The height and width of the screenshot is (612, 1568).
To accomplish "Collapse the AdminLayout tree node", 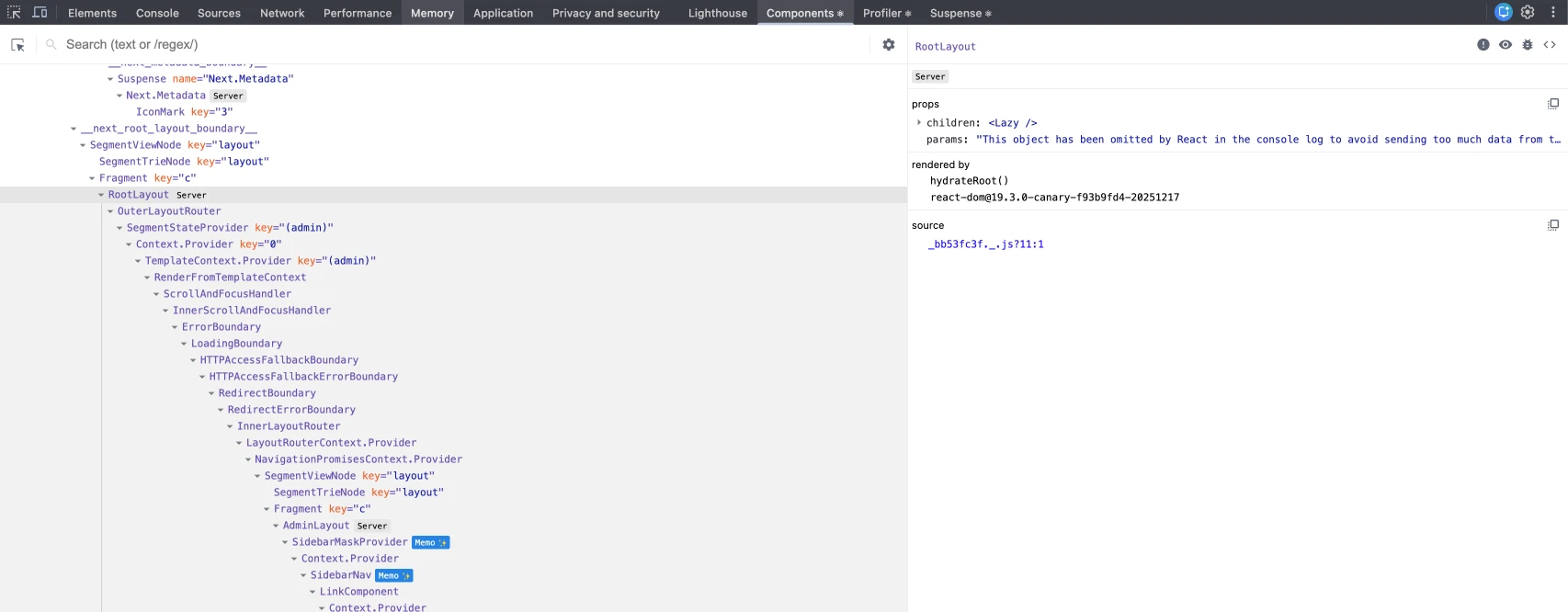I will tap(276, 526).
